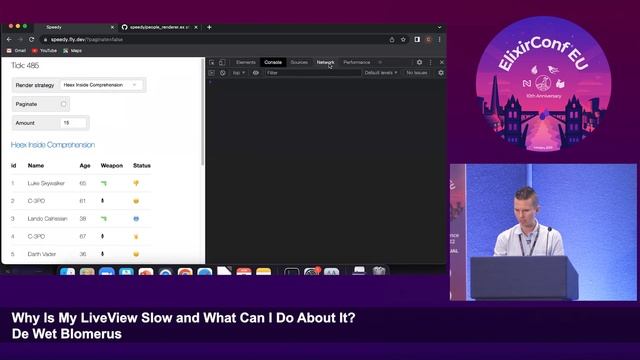
Task: Bookmark this page with the star icon
Action: click(x=403, y=40)
